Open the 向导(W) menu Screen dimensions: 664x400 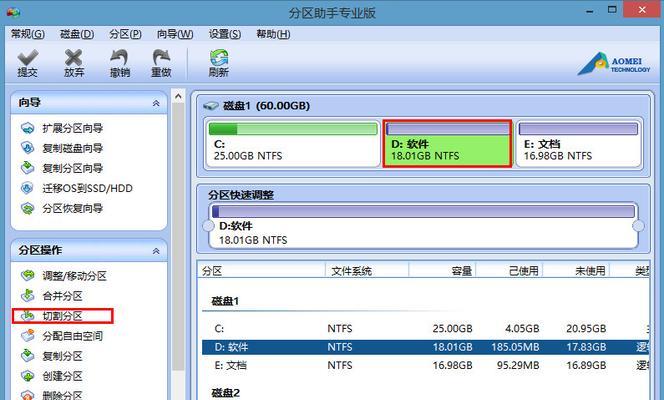(175, 34)
